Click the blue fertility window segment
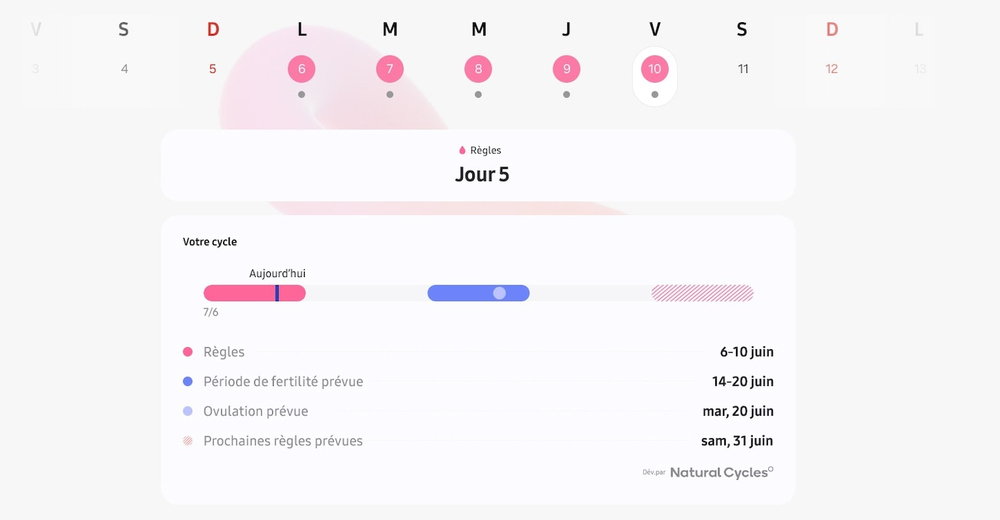The width and height of the screenshot is (1000, 520). [478, 293]
